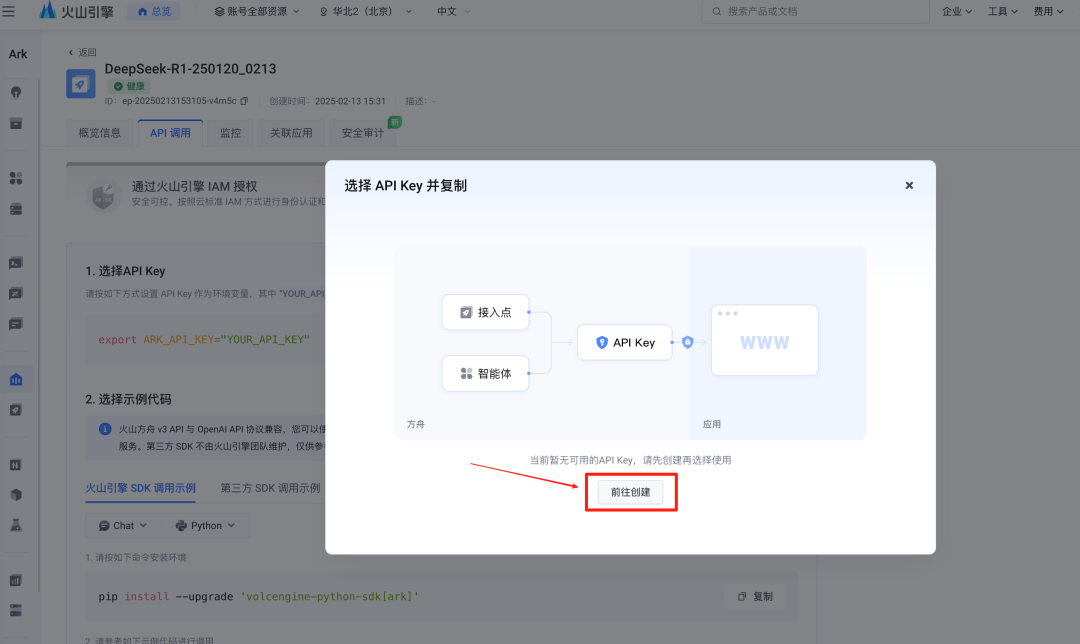The width and height of the screenshot is (1080, 644).
Task: Close the 选择 API Key 并复制 dialog
Action: click(909, 185)
